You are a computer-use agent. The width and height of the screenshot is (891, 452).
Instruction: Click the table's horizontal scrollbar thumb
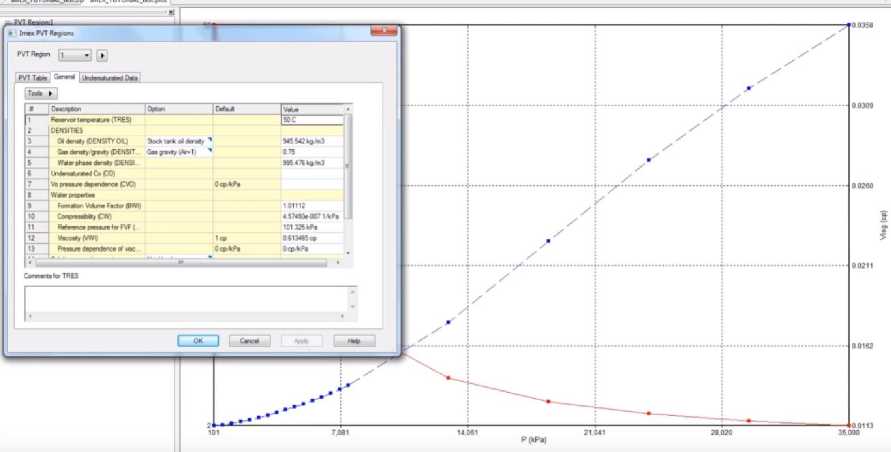point(181,263)
